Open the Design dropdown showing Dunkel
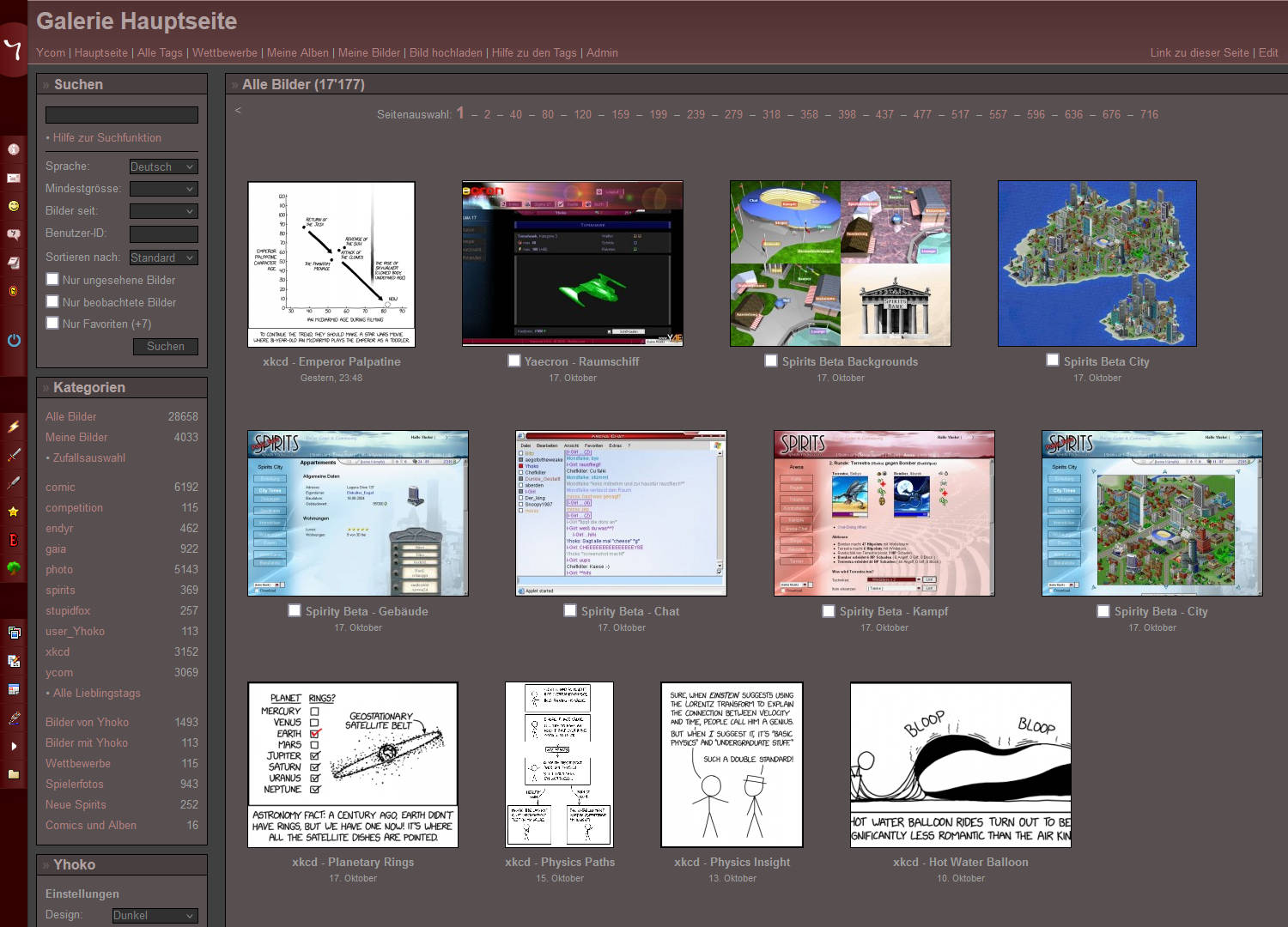 point(155,916)
